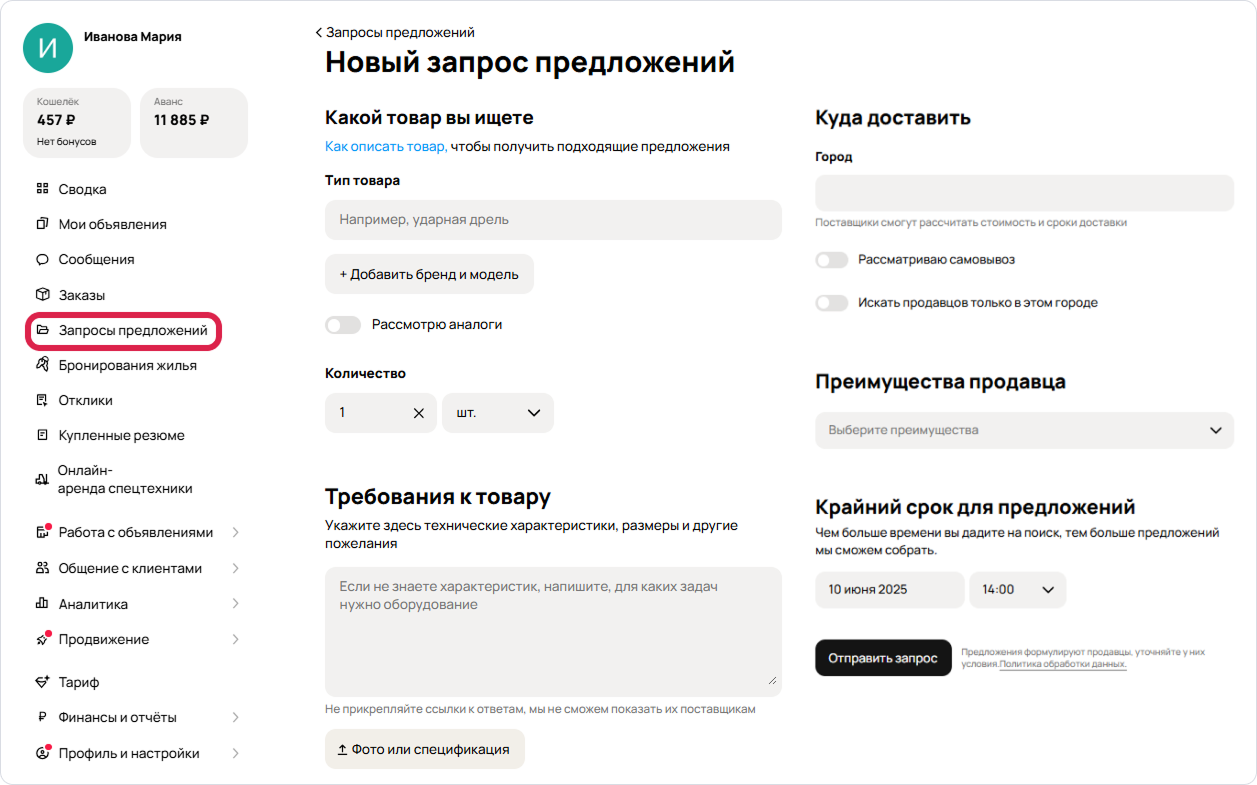The width and height of the screenshot is (1257, 785).
Task: Clear quantity with the X icon
Action: coord(418,413)
